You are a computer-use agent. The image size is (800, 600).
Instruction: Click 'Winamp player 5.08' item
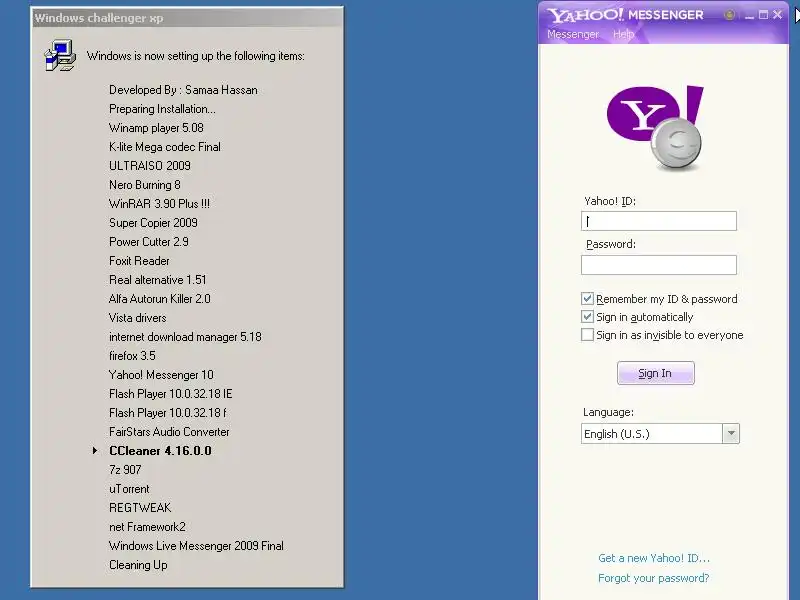point(156,128)
